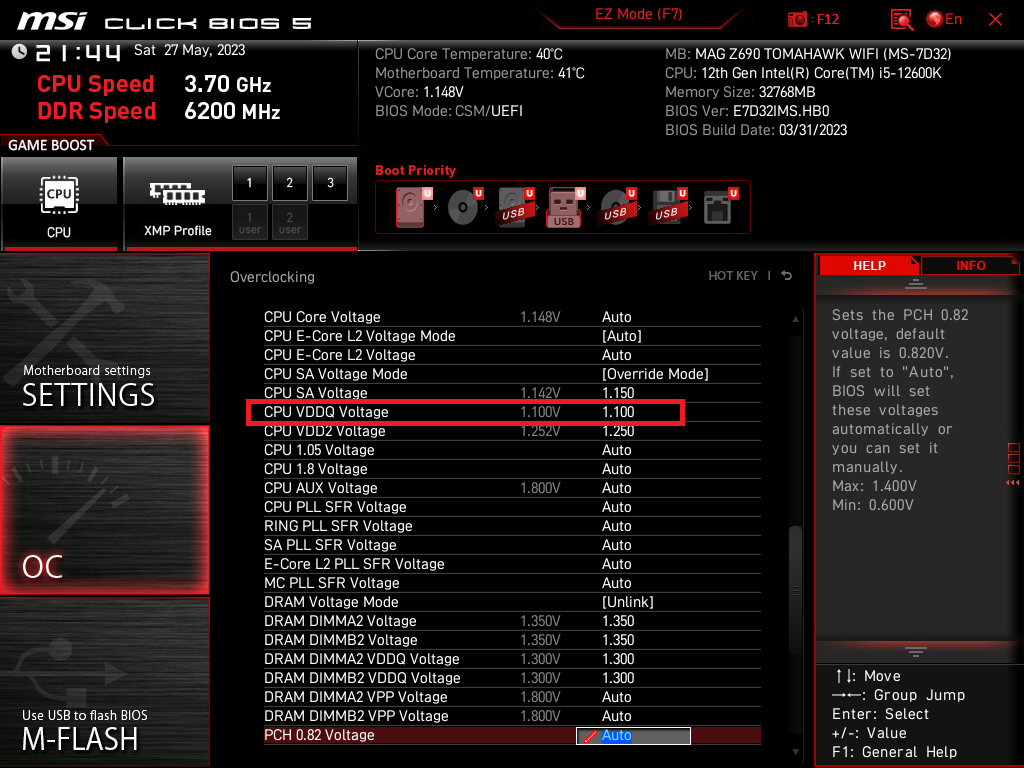The width and height of the screenshot is (1024, 768).
Task: Go back with the return arrow icon
Action: click(x=786, y=276)
